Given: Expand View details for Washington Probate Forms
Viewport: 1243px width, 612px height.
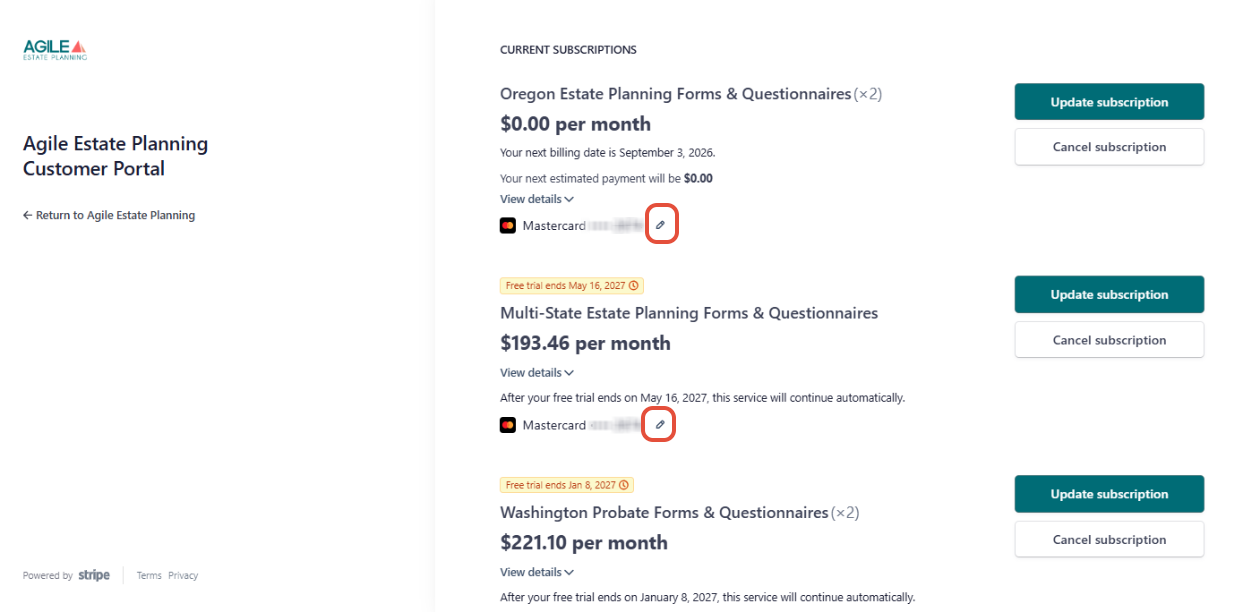Looking at the screenshot, I should tap(537, 572).
